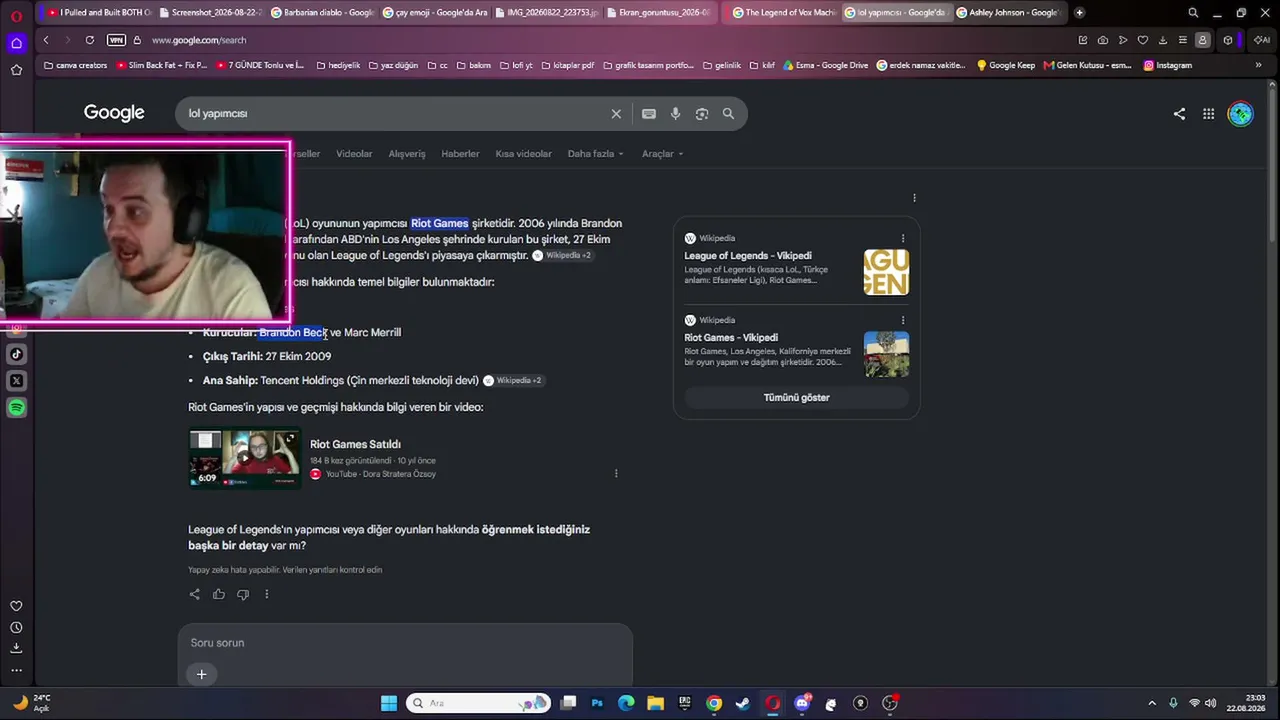Screen dimensions: 1280x720
Task: Open TikTok in the Opera sidebar
Action: [x=16, y=354]
